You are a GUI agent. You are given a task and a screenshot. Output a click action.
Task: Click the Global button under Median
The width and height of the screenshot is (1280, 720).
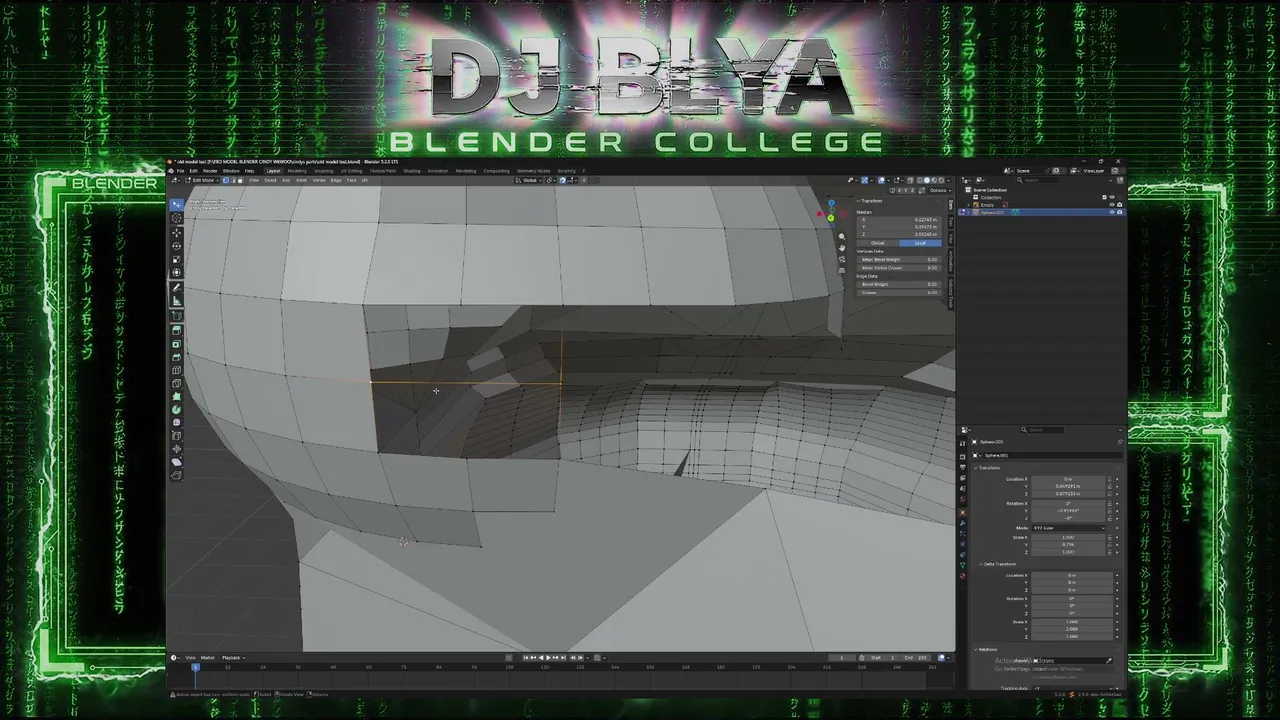(x=878, y=243)
